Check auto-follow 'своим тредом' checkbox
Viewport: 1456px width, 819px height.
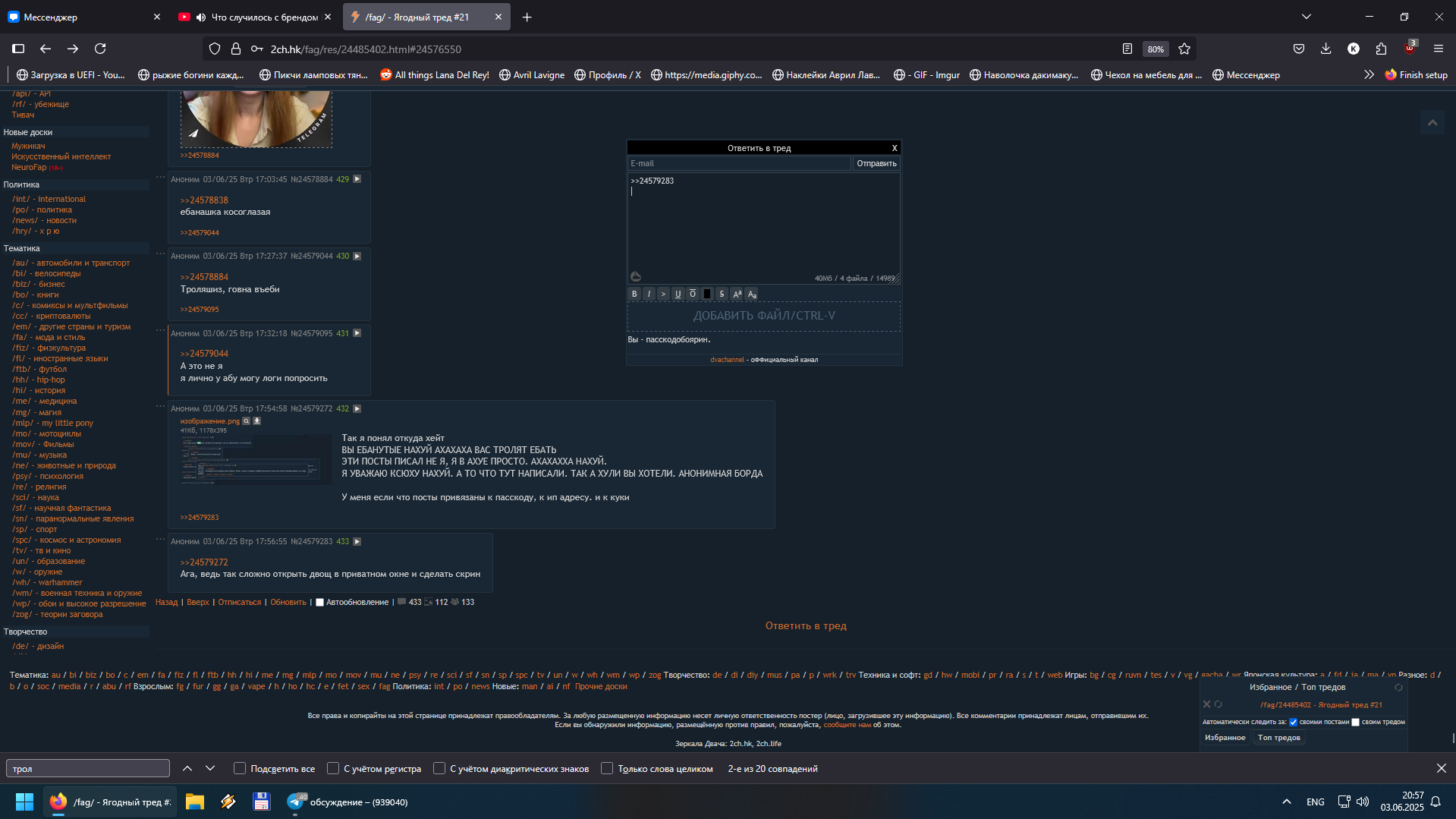(1355, 722)
